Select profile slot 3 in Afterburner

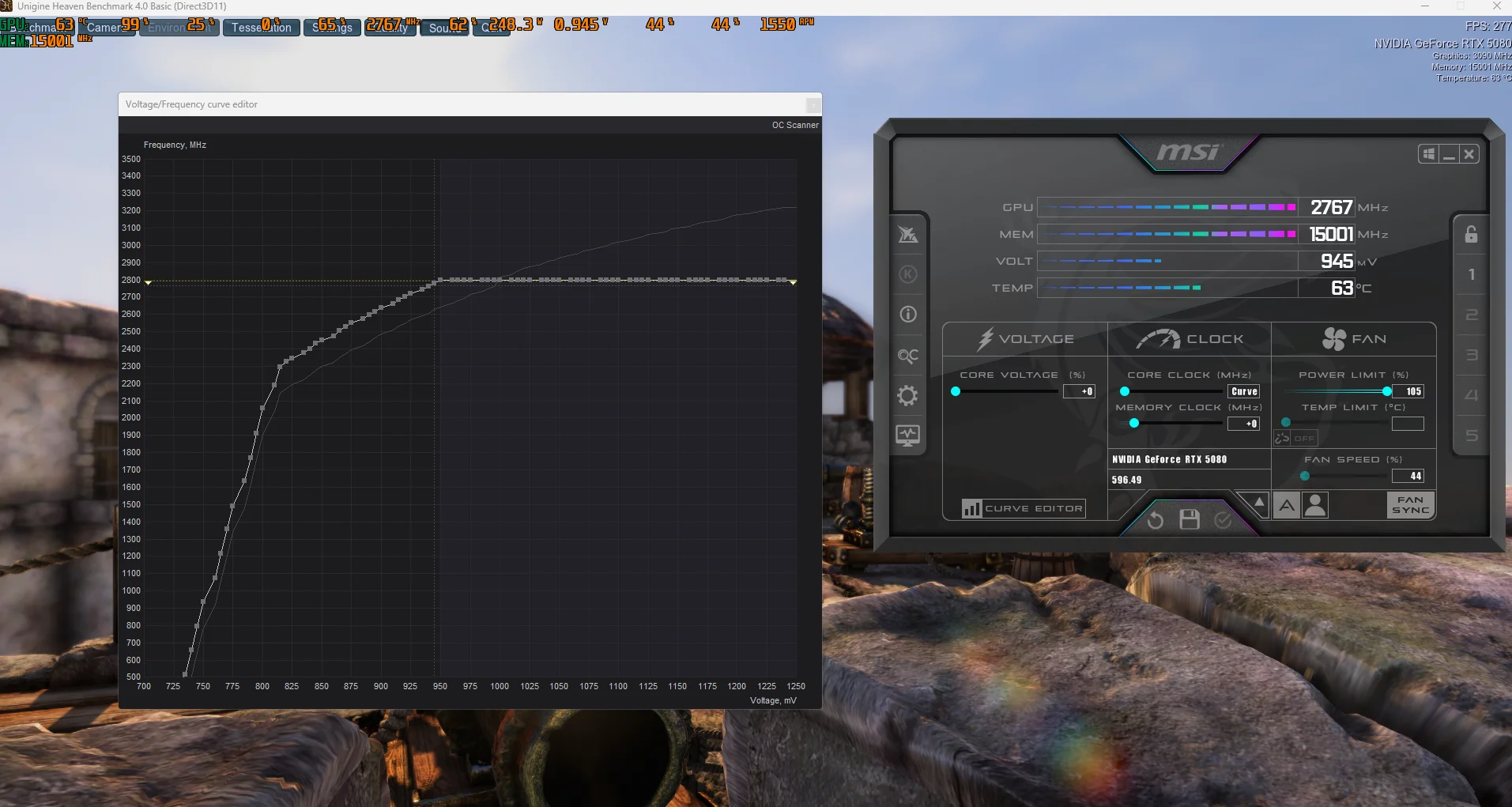coord(1471,355)
